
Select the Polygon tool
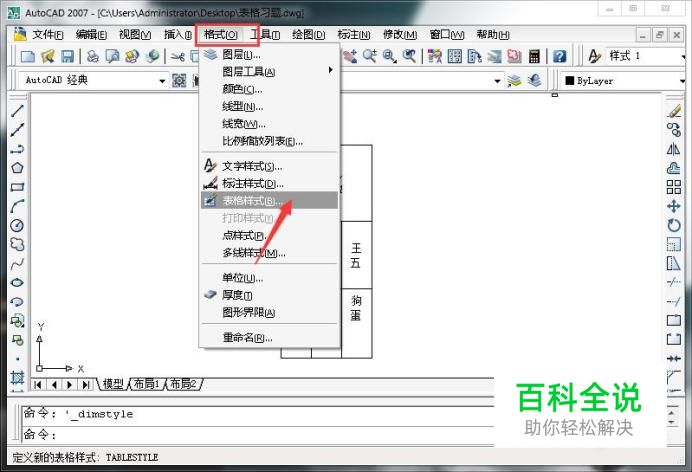(x=17, y=168)
